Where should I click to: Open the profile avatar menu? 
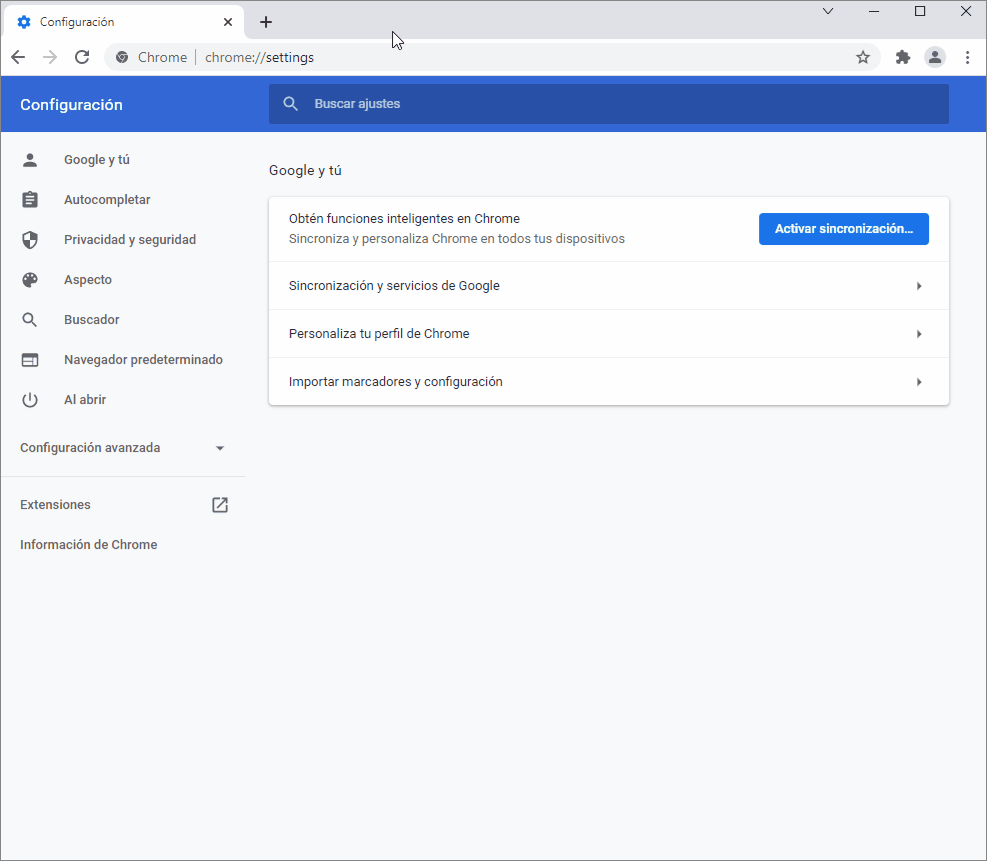click(x=935, y=57)
